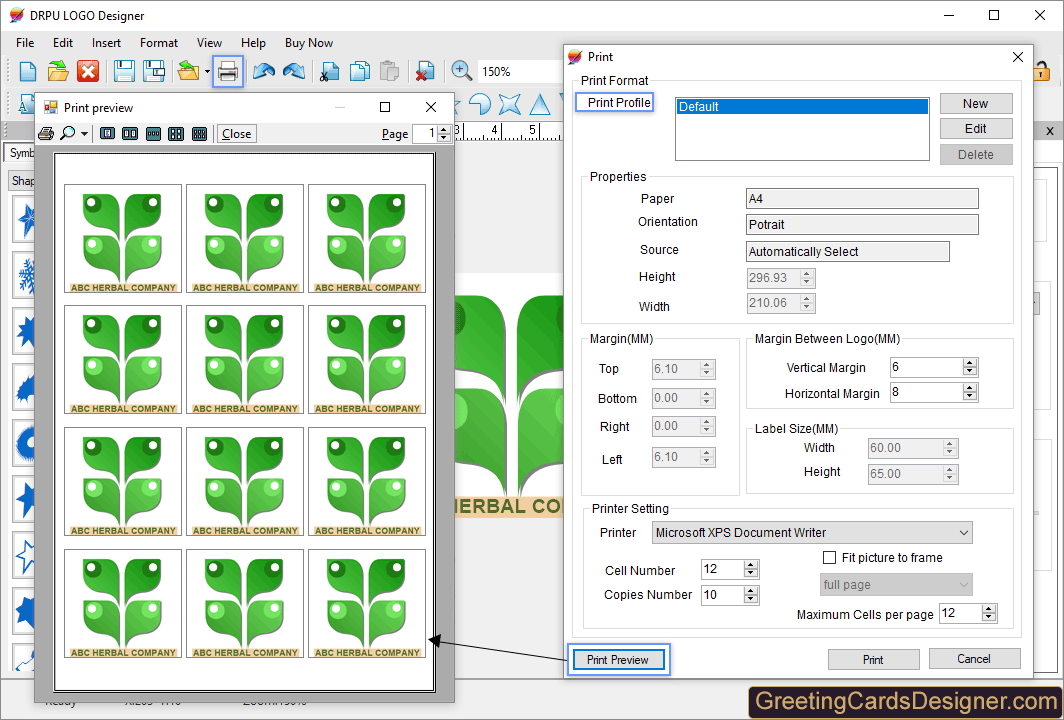Create a new document from the toolbar
Viewport: 1064px width, 720px height.
tap(28, 71)
